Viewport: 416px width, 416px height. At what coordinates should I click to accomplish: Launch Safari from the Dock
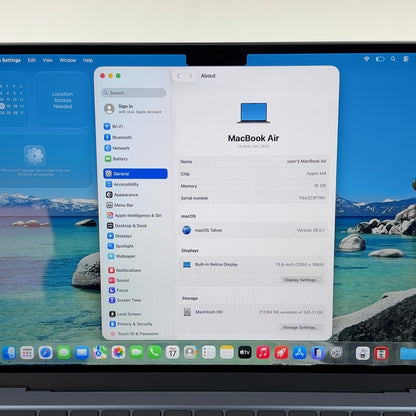pyautogui.click(x=45, y=352)
